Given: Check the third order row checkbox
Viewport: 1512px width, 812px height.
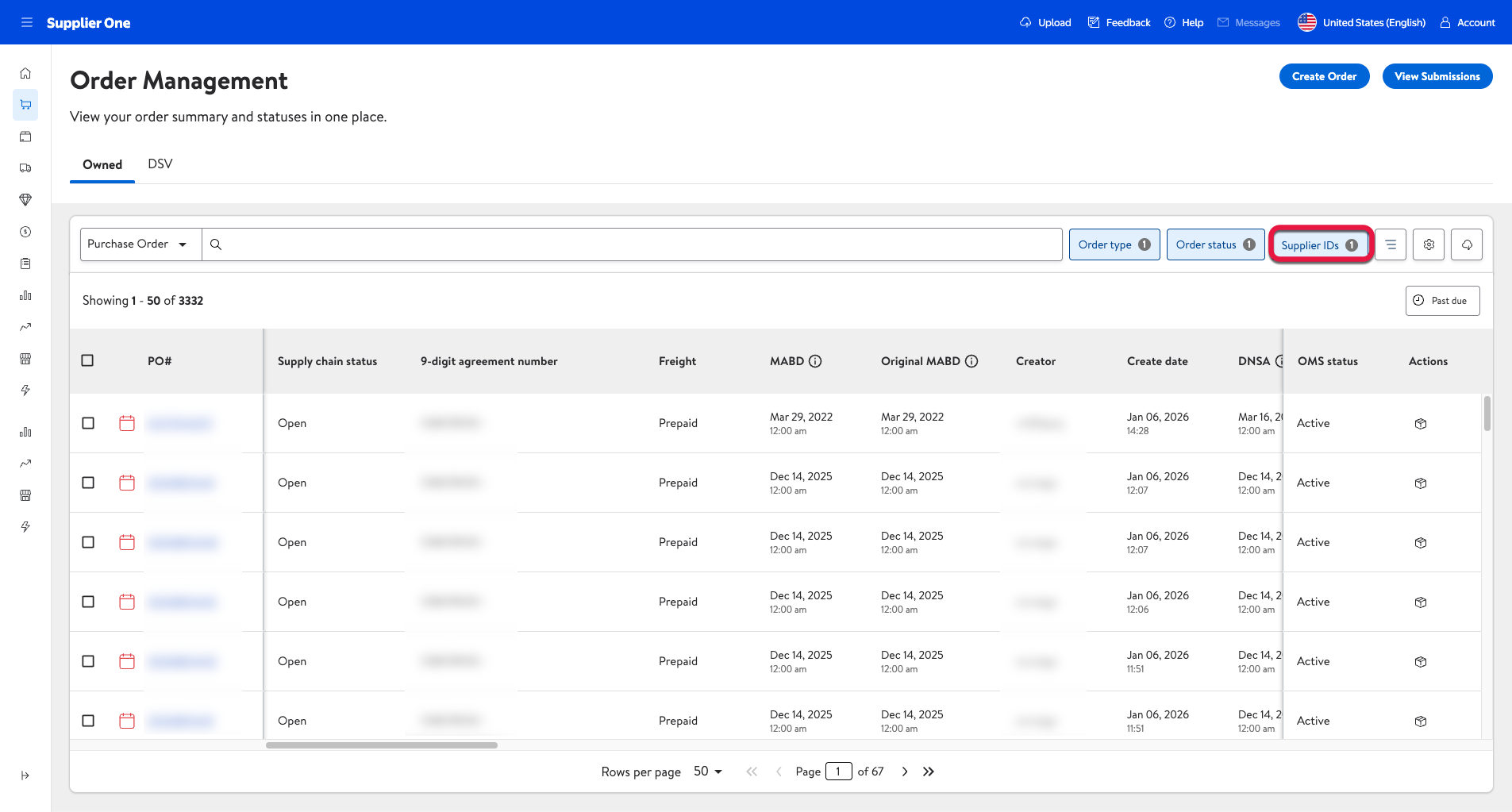Looking at the screenshot, I should point(88,542).
